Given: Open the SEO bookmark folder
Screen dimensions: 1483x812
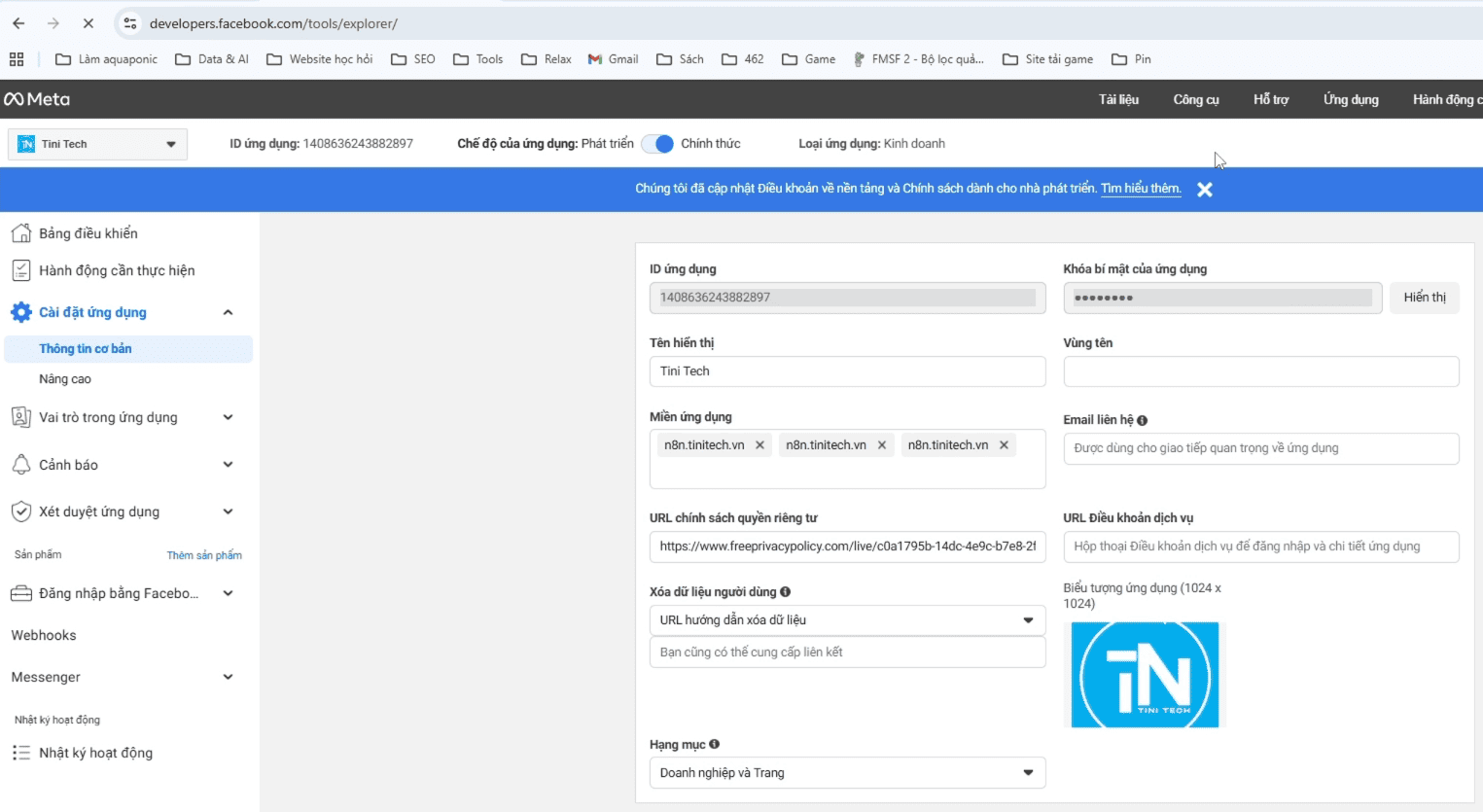Looking at the screenshot, I should (x=413, y=59).
